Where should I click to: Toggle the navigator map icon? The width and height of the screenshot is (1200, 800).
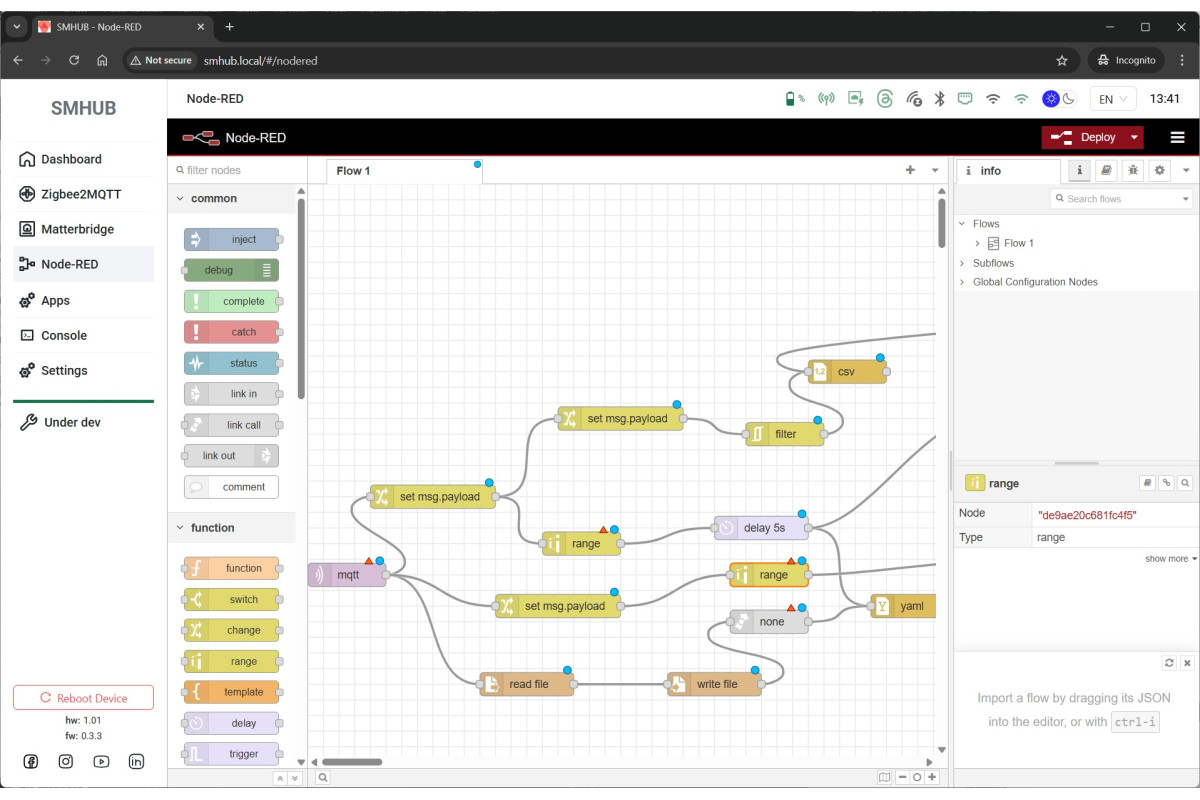coord(884,777)
